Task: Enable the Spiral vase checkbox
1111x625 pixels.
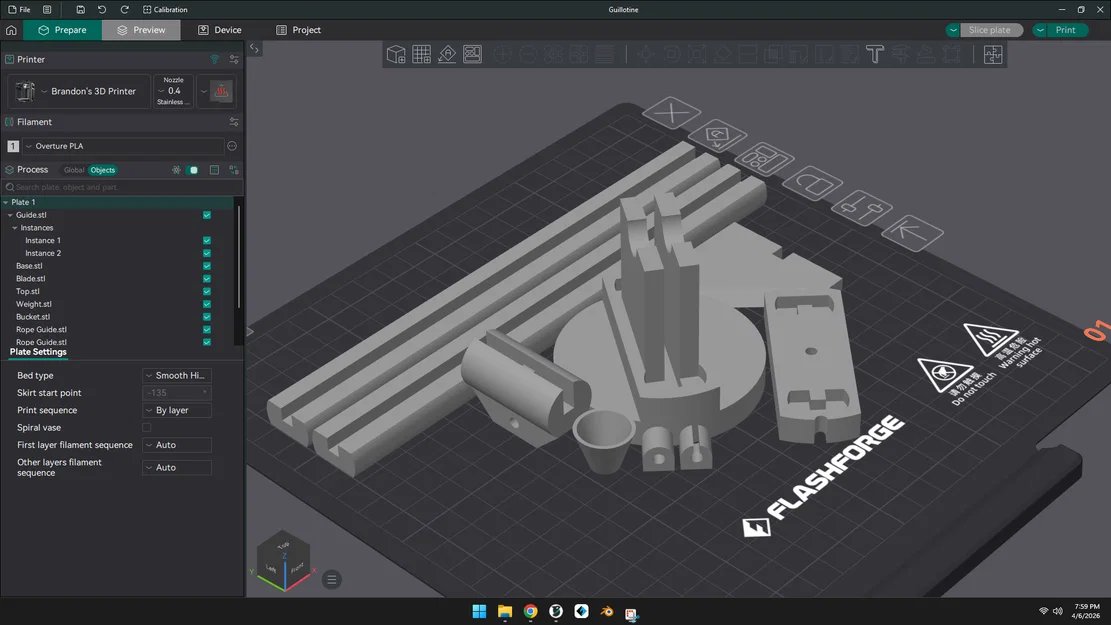Action: (147, 427)
